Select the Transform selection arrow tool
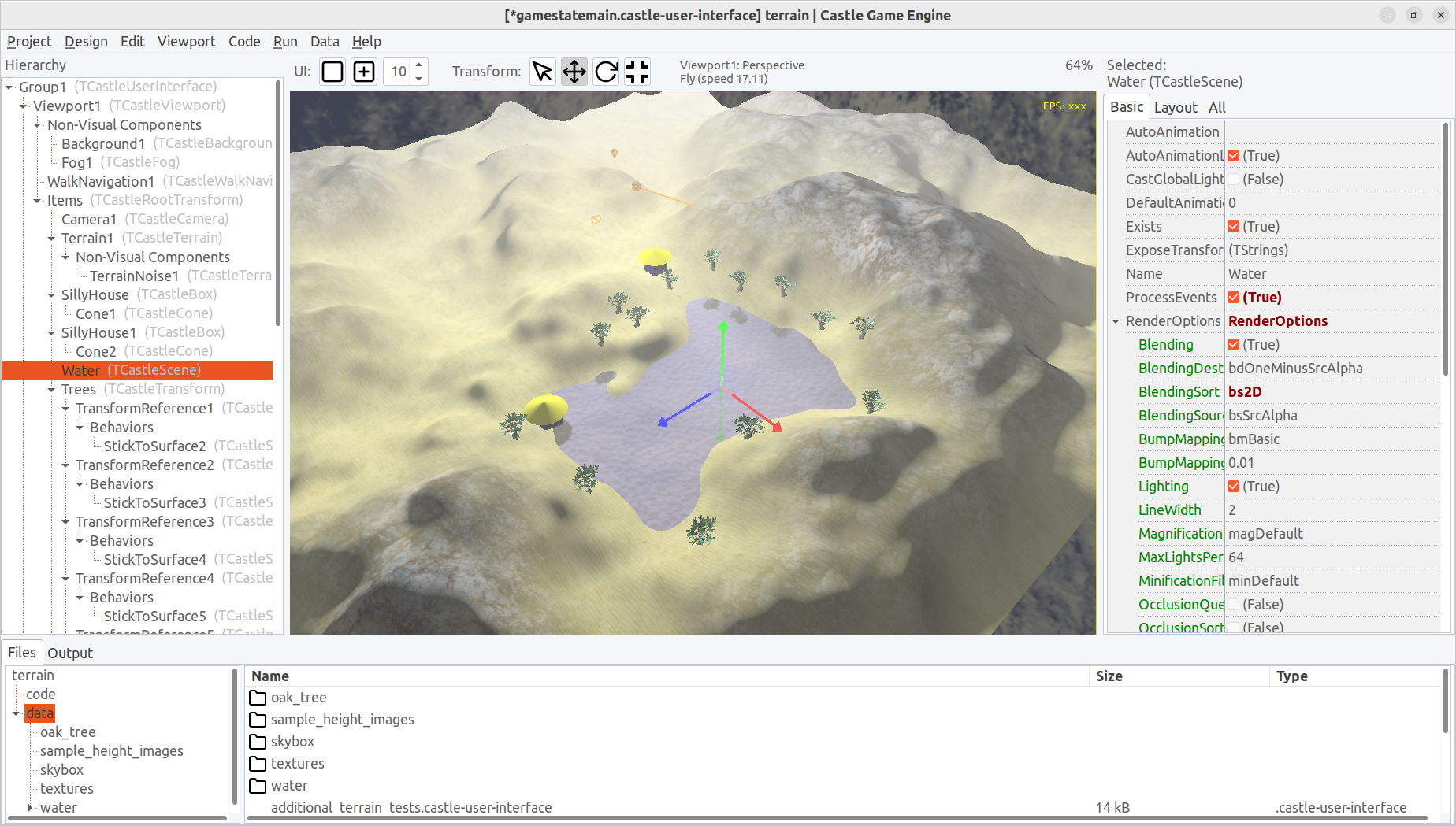The width and height of the screenshot is (1456, 826). coord(542,71)
